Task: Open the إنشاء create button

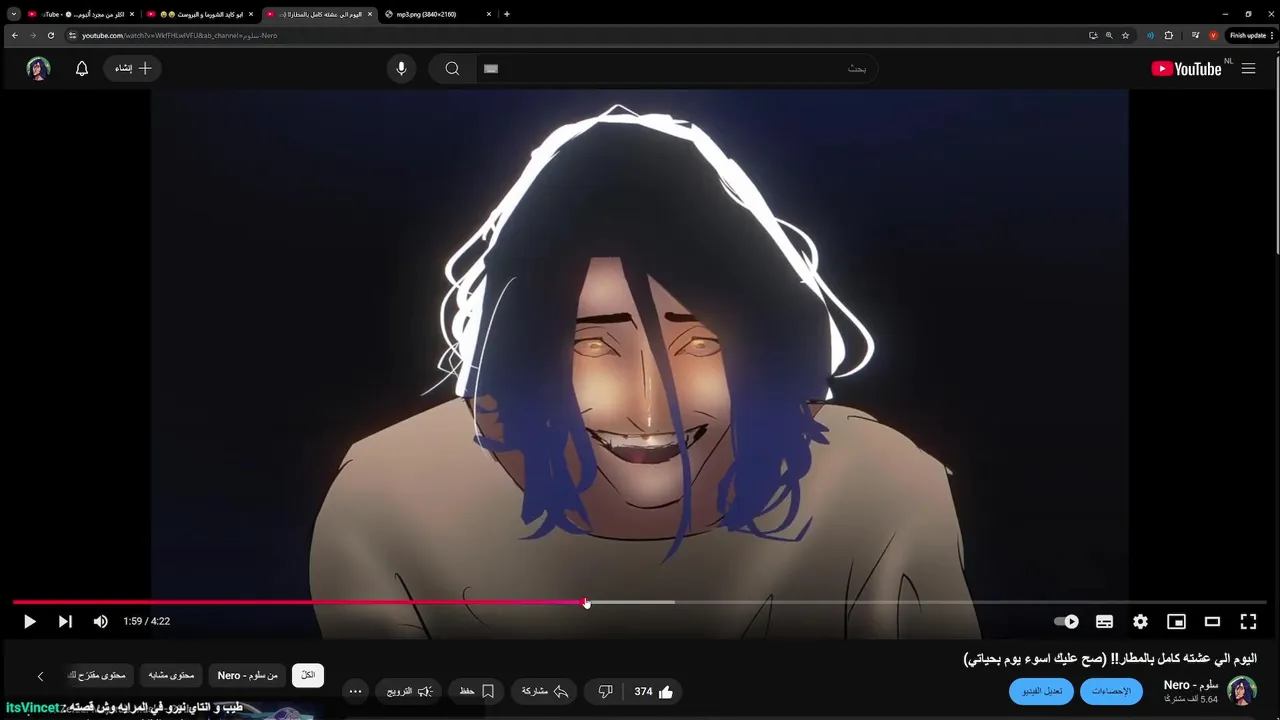Action: (x=132, y=68)
